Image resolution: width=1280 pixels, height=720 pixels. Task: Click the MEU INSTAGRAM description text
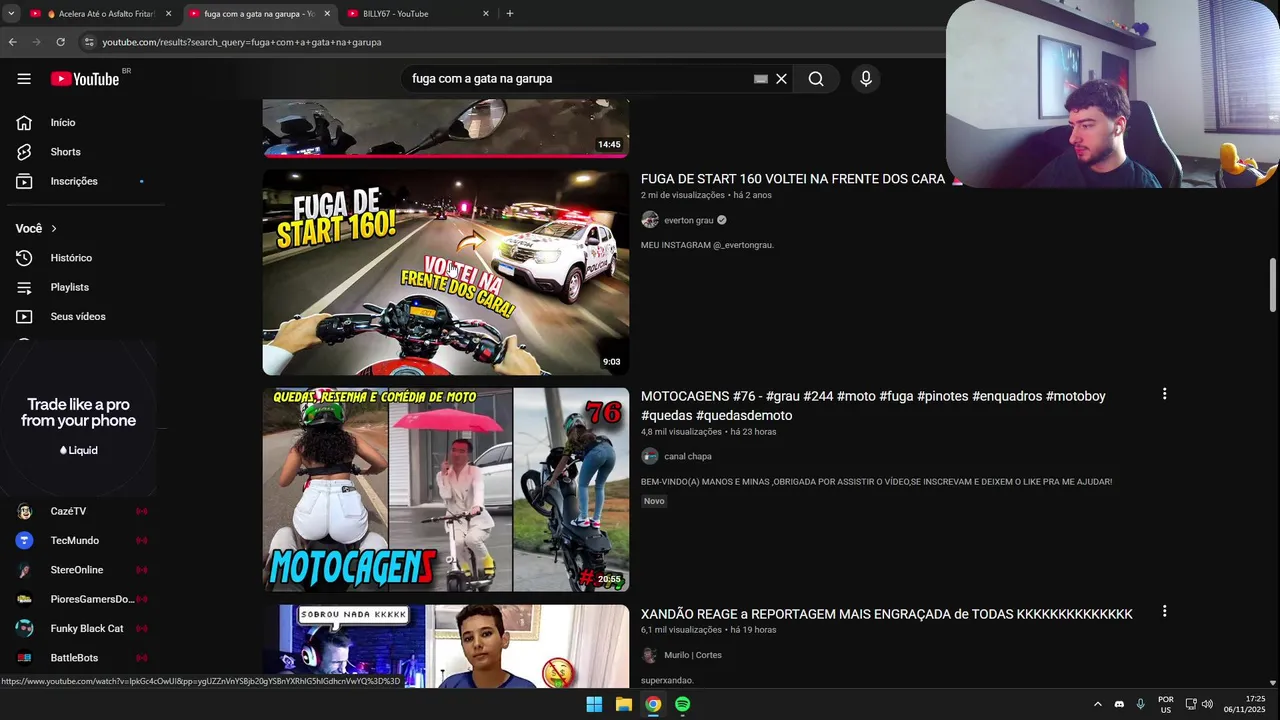click(x=707, y=245)
